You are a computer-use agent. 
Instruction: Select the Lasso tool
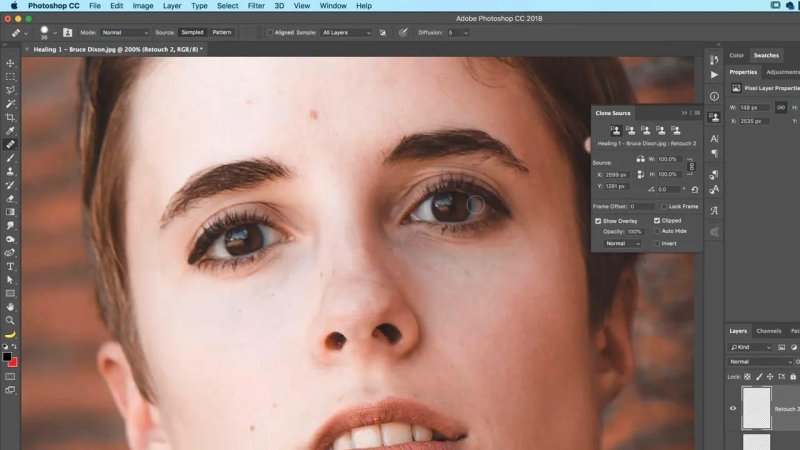(10, 90)
